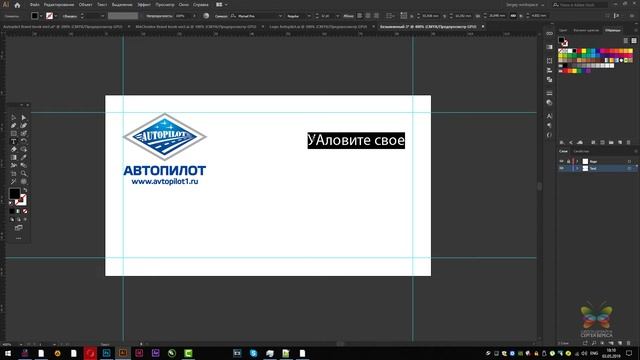Delete swatch via trash icon

pyautogui.click(x=629, y=142)
